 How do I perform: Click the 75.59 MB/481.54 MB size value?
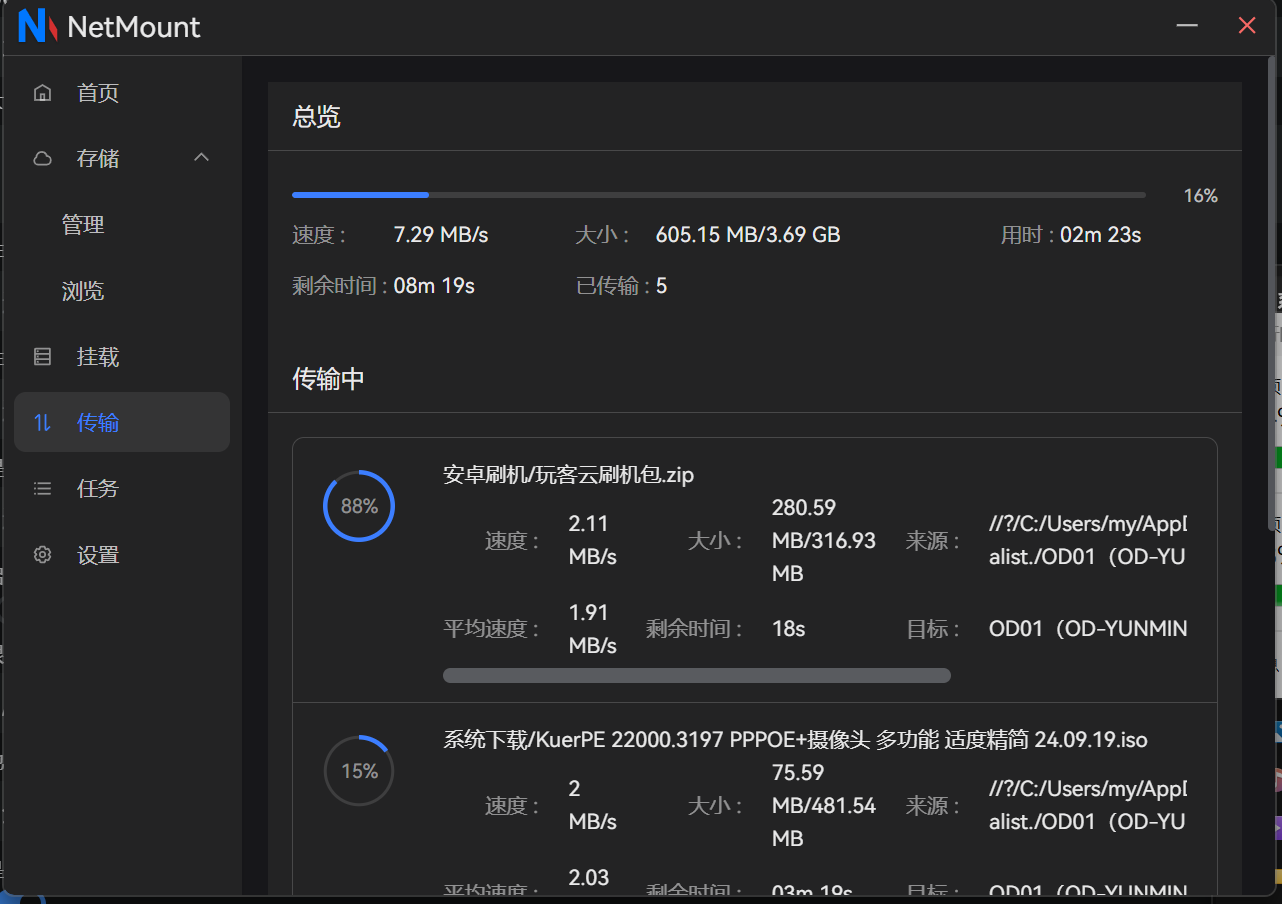[824, 805]
